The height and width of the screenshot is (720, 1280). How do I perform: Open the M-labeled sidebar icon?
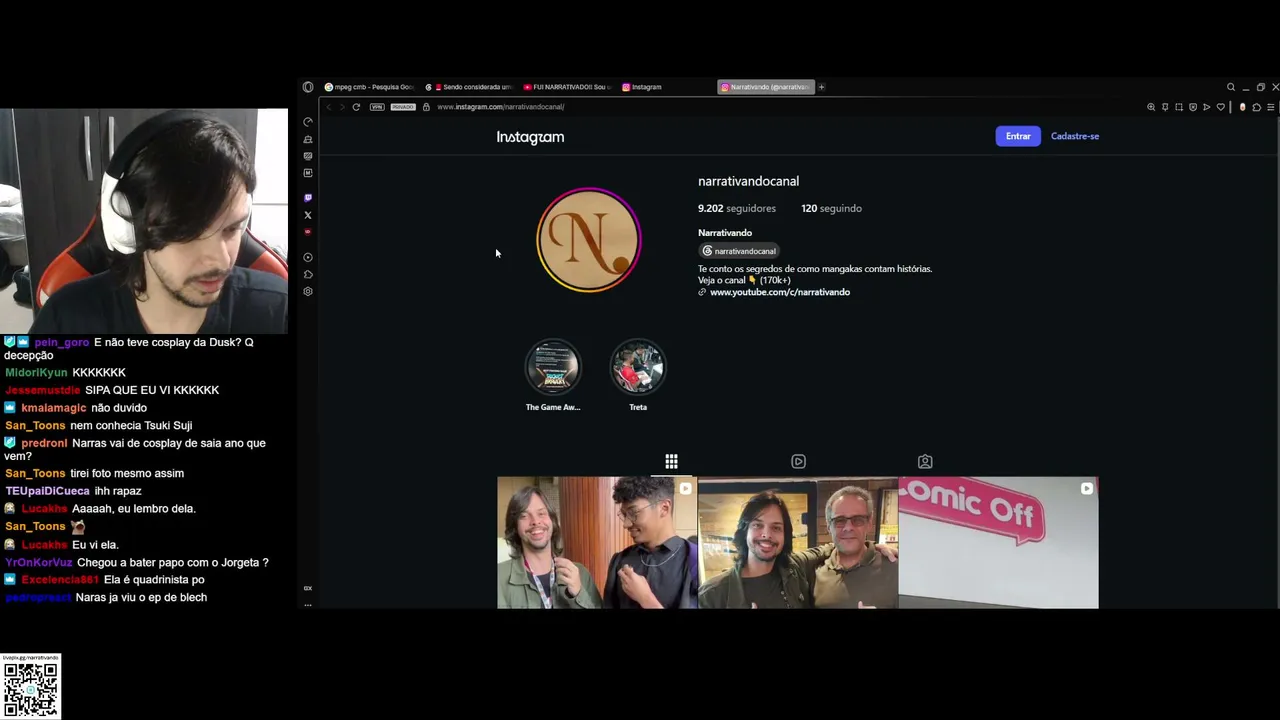(308, 173)
